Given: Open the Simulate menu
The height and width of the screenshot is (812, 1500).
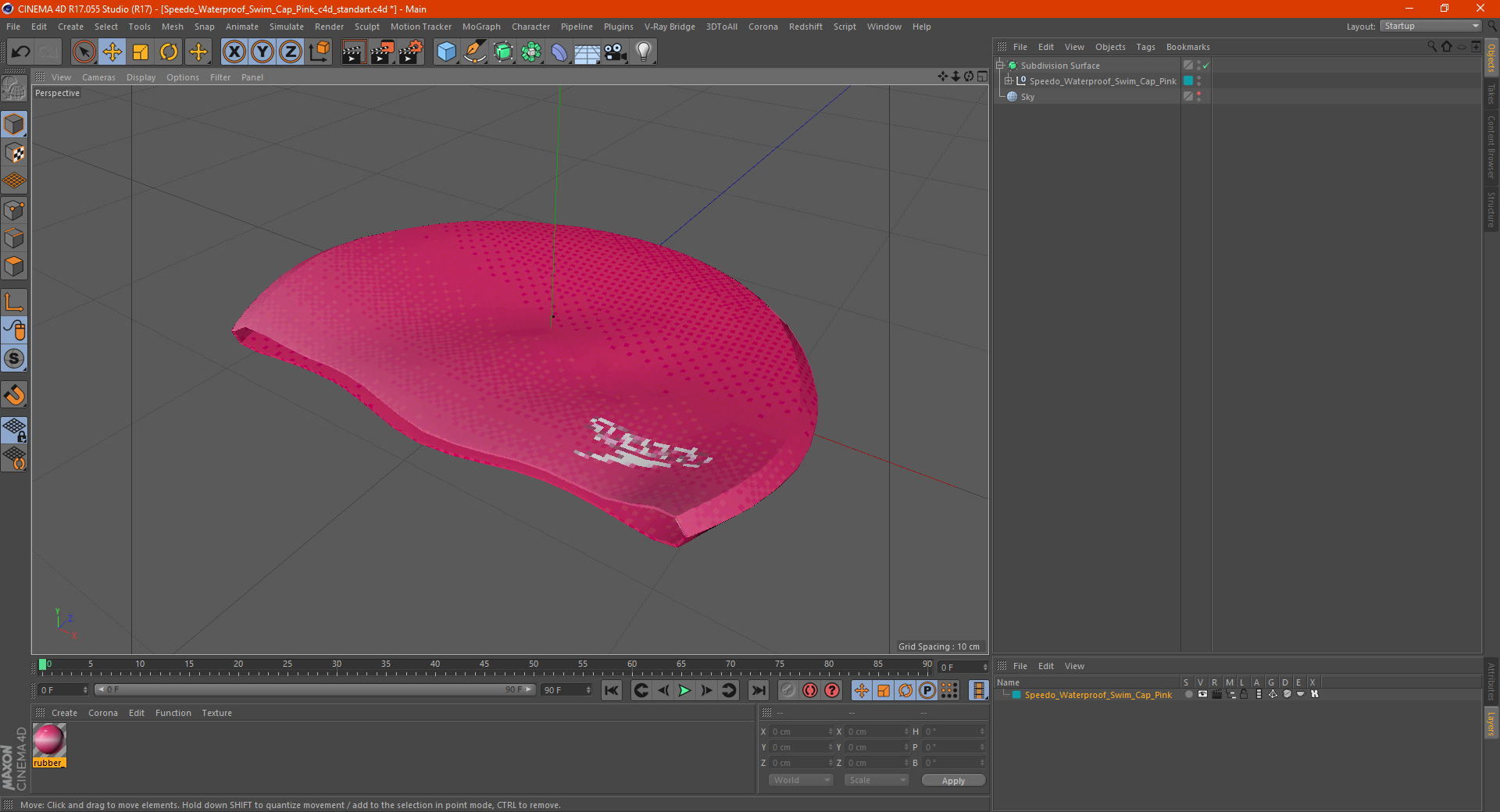Looking at the screenshot, I should pyautogui.click(x=287, y=27).
